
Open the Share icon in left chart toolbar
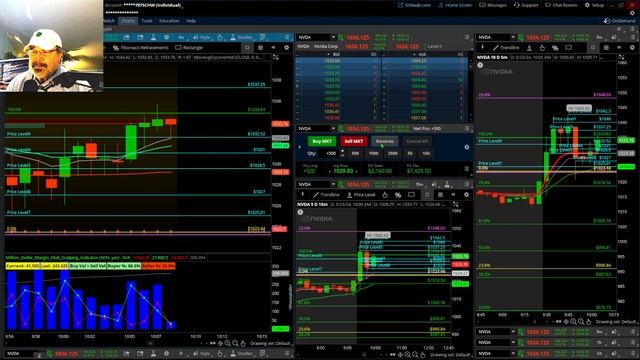point(127,37)
